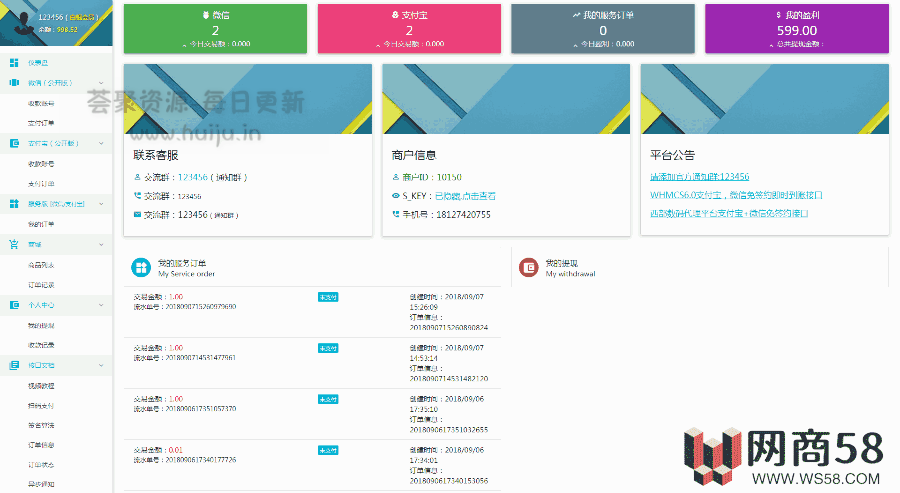Collapse the 接口文档 section chevron

click(101, 366)
